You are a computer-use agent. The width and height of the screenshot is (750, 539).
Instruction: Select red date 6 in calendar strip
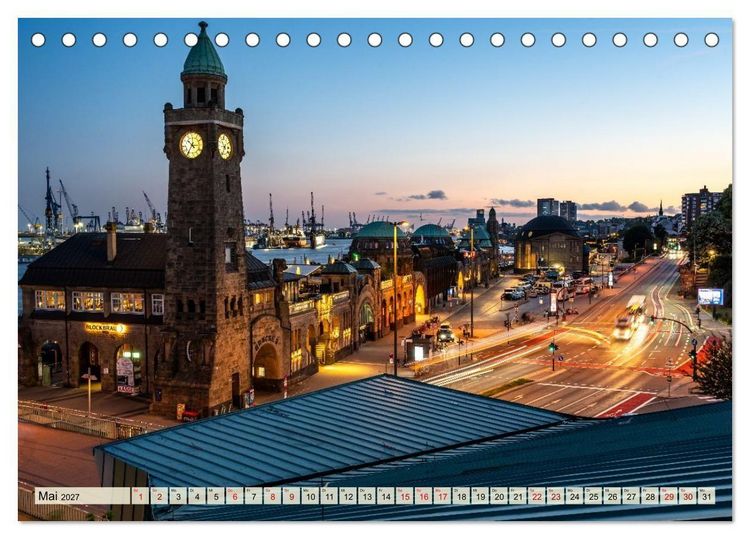[235, 496]
